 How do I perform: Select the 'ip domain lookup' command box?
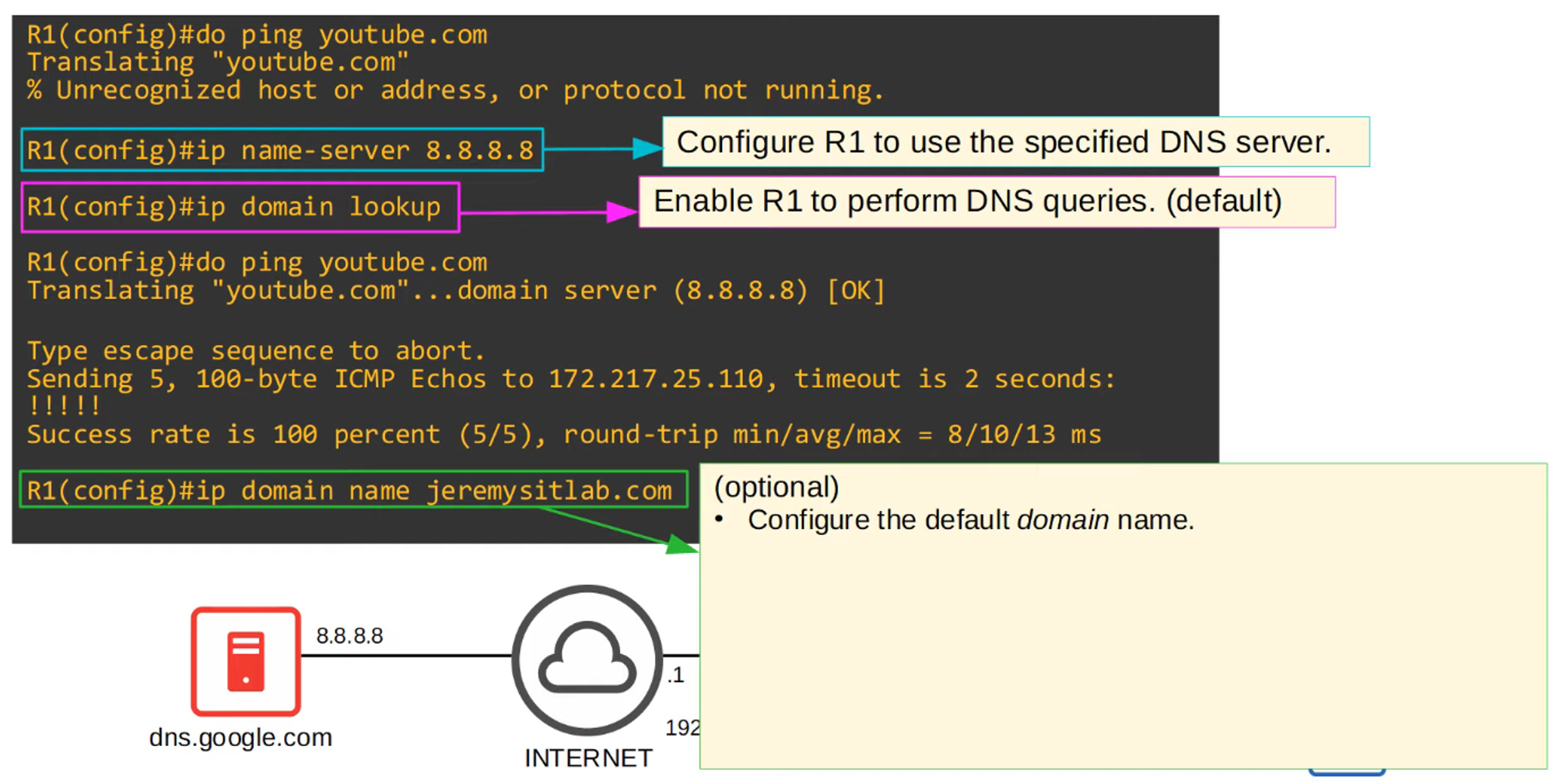click(240, 208)
